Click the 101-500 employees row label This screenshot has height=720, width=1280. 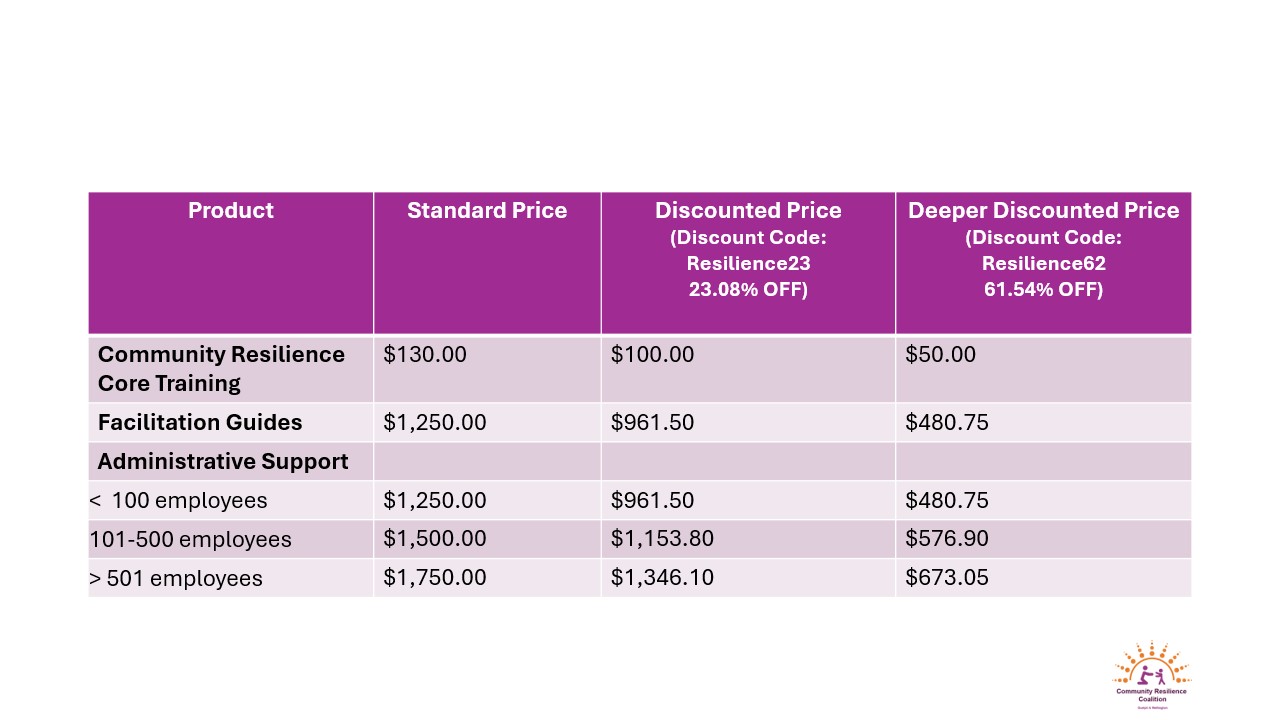tap(231, 539)
